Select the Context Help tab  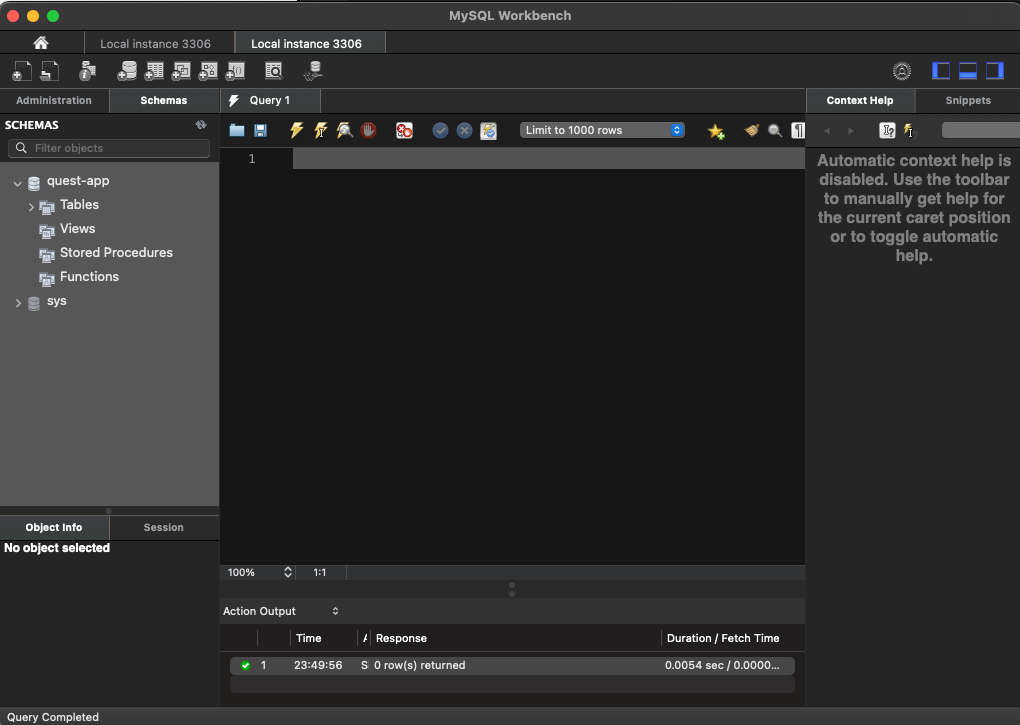(860, 101)
